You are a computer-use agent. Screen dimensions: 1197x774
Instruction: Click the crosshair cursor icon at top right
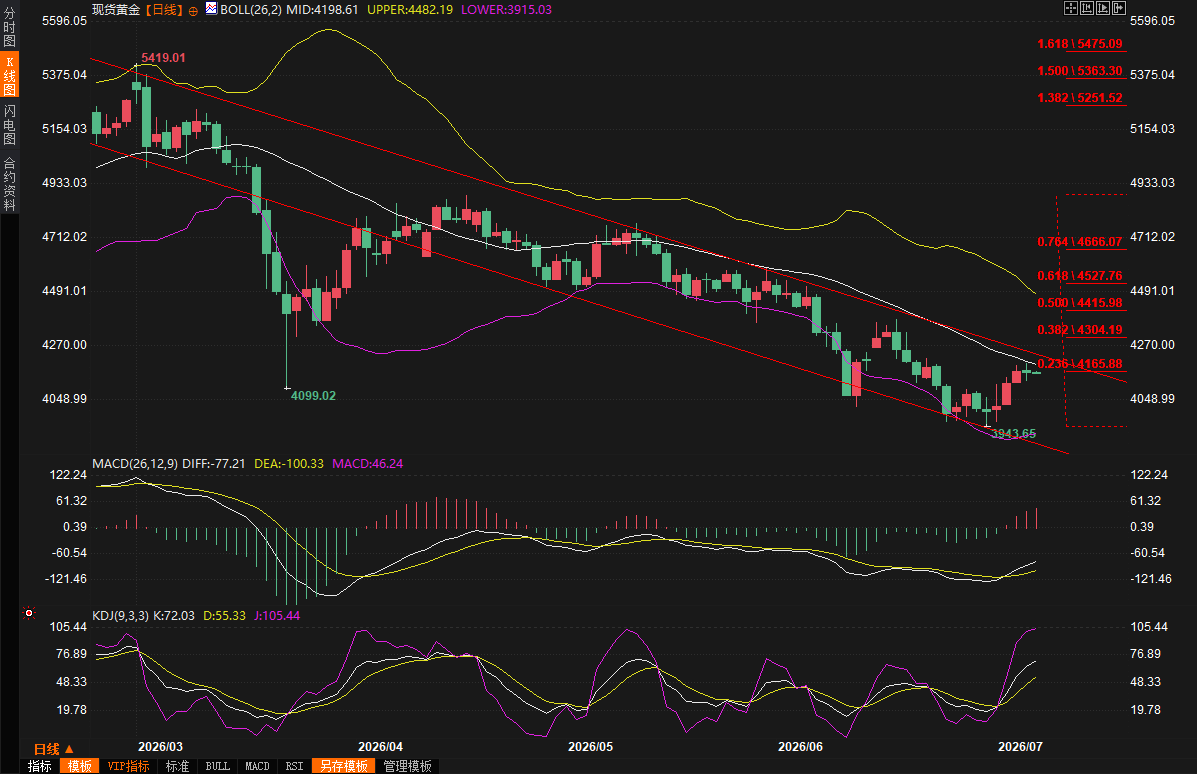coord(1071,8)
